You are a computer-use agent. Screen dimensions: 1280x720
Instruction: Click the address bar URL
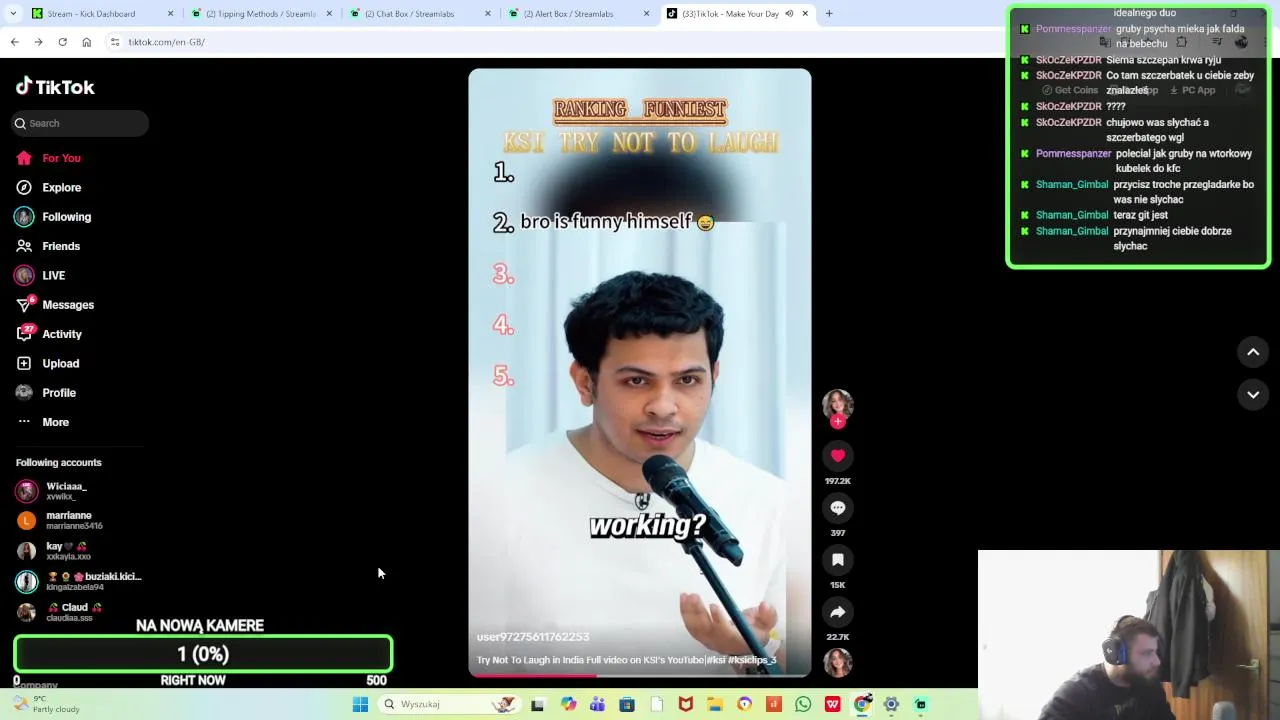tap(167, 42)
